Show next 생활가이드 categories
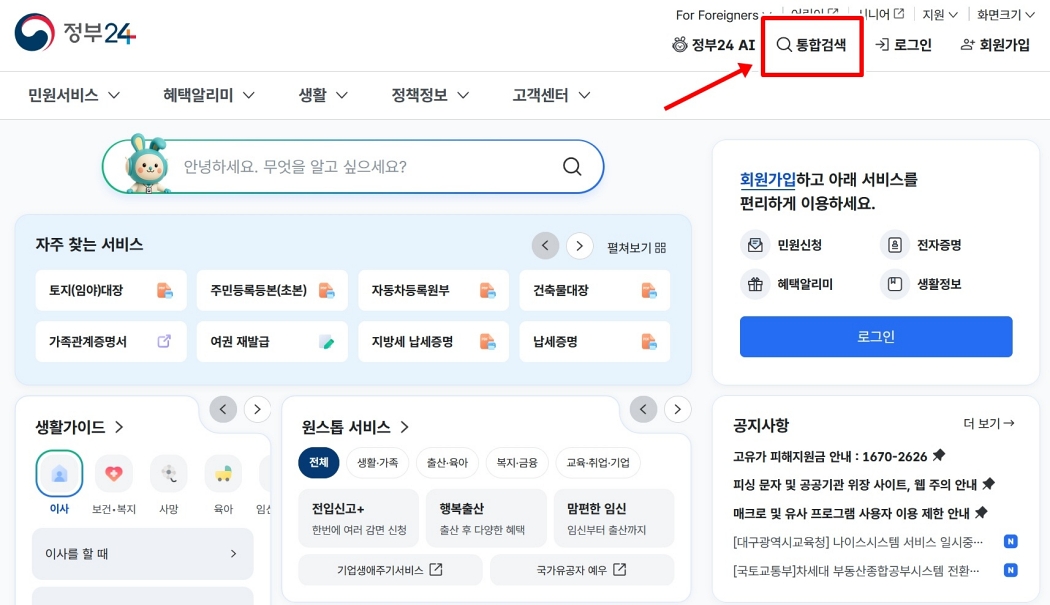 (x=257, y=409)
